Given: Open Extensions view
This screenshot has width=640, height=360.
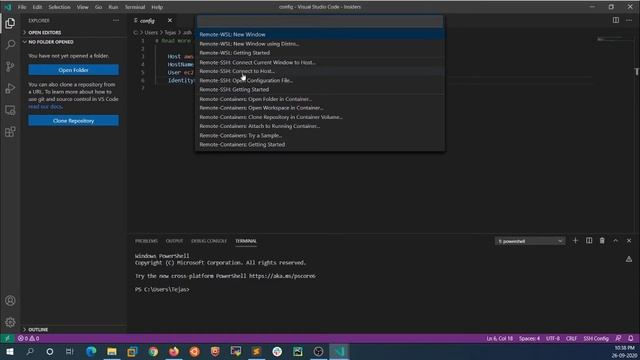Looking at the screenshot, I should tap(10, 132).
